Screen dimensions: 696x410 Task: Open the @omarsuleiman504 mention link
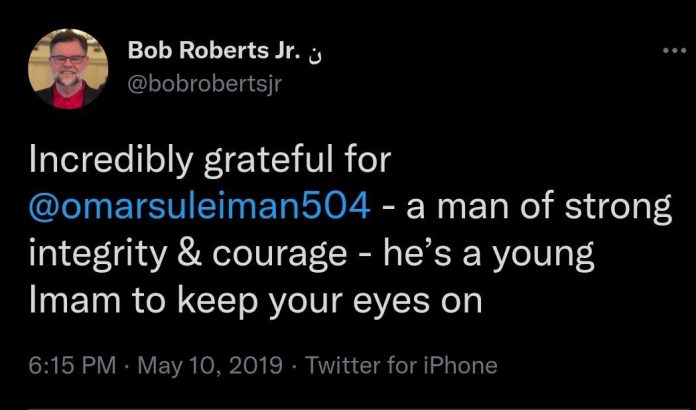coord(199,207)
